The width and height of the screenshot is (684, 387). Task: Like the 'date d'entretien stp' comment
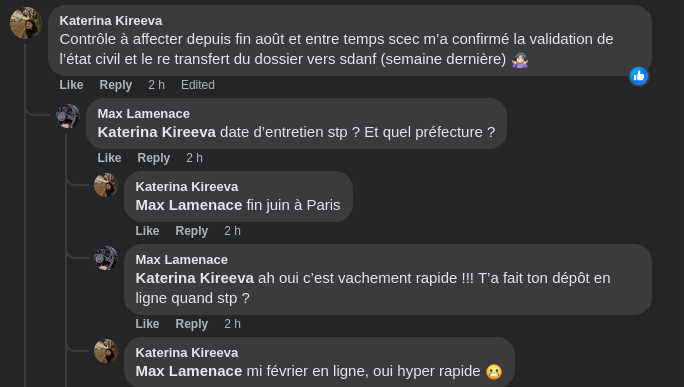[x=109, y=158]
